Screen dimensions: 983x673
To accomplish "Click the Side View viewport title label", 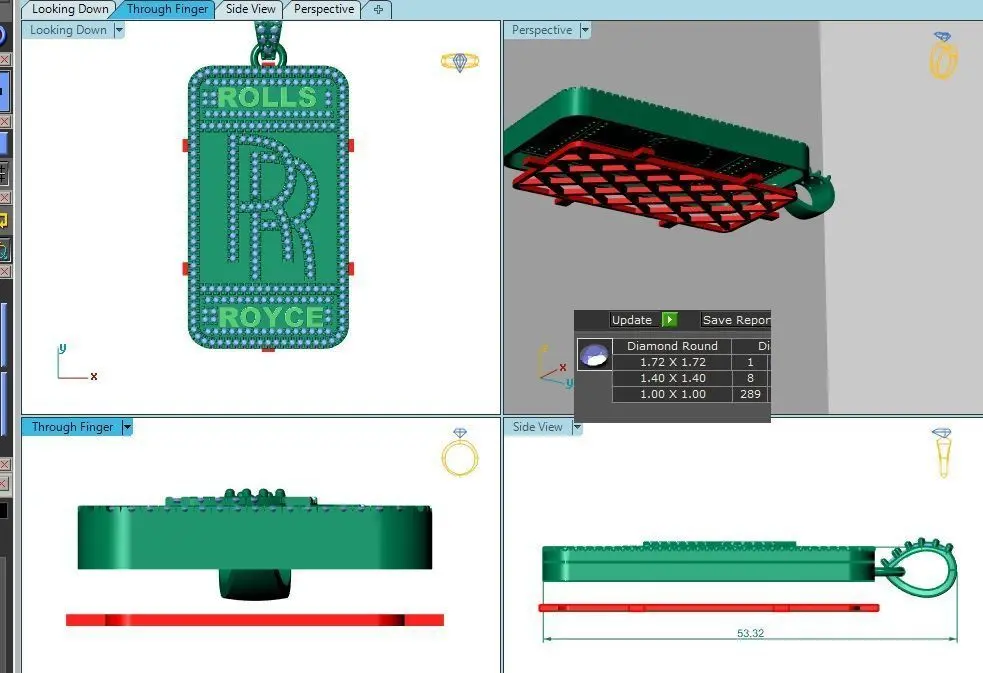I will pos(537,427).
